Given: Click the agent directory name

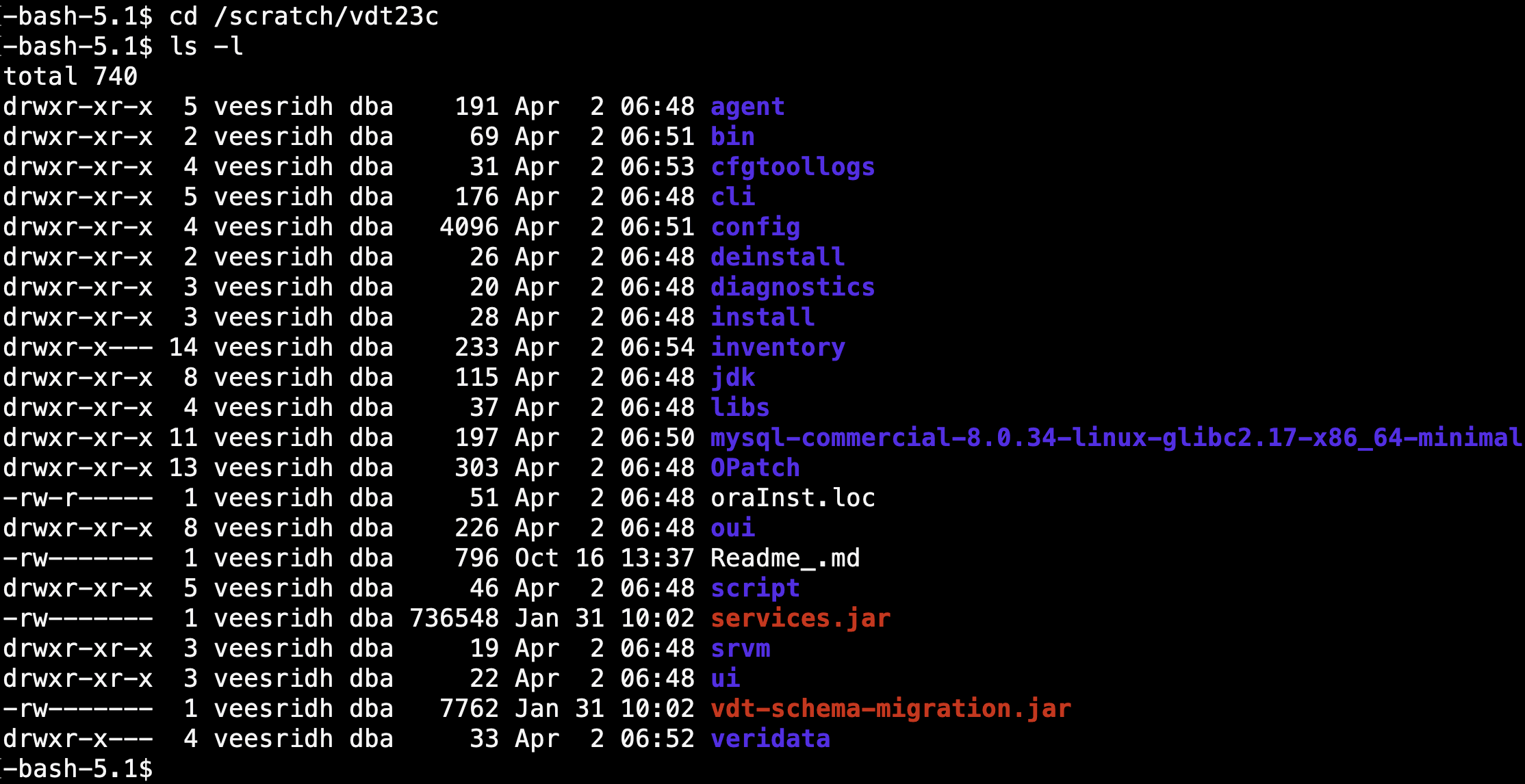Looking at the screenshot, I should (747, 107).
